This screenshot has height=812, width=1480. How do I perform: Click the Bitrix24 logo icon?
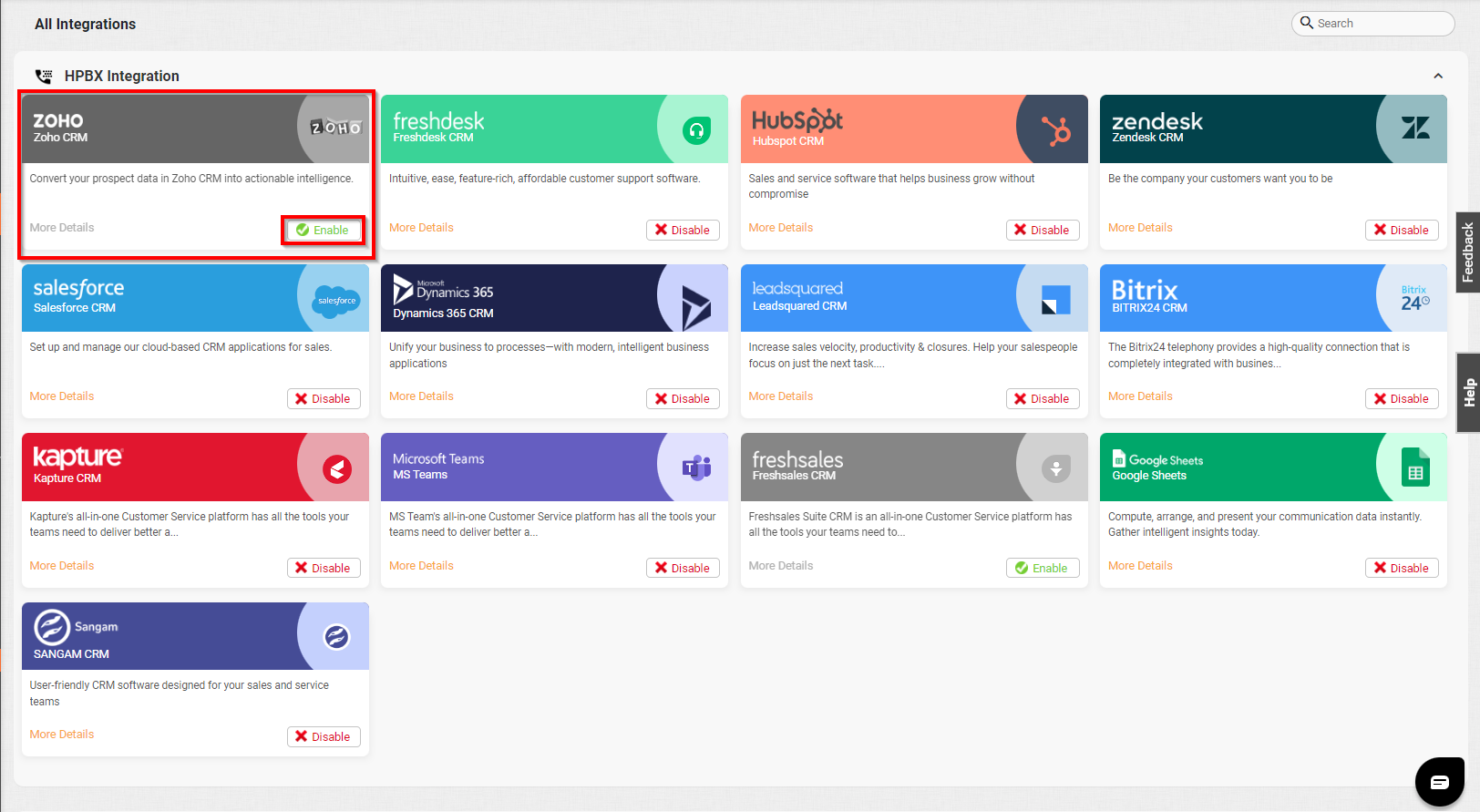(x=1415, y=298)
